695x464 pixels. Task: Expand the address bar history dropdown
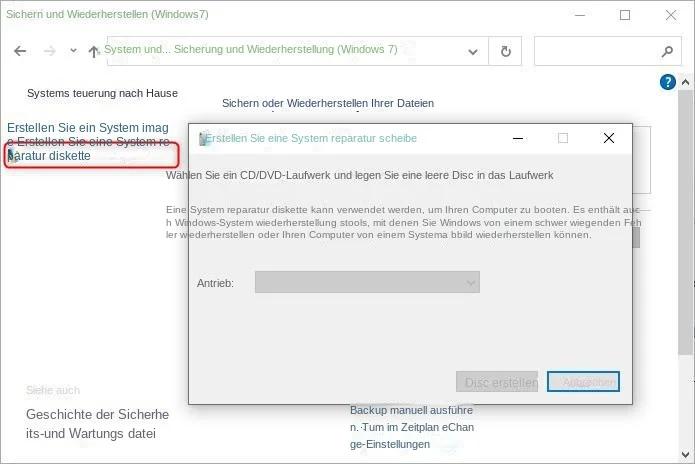(473, 52)
